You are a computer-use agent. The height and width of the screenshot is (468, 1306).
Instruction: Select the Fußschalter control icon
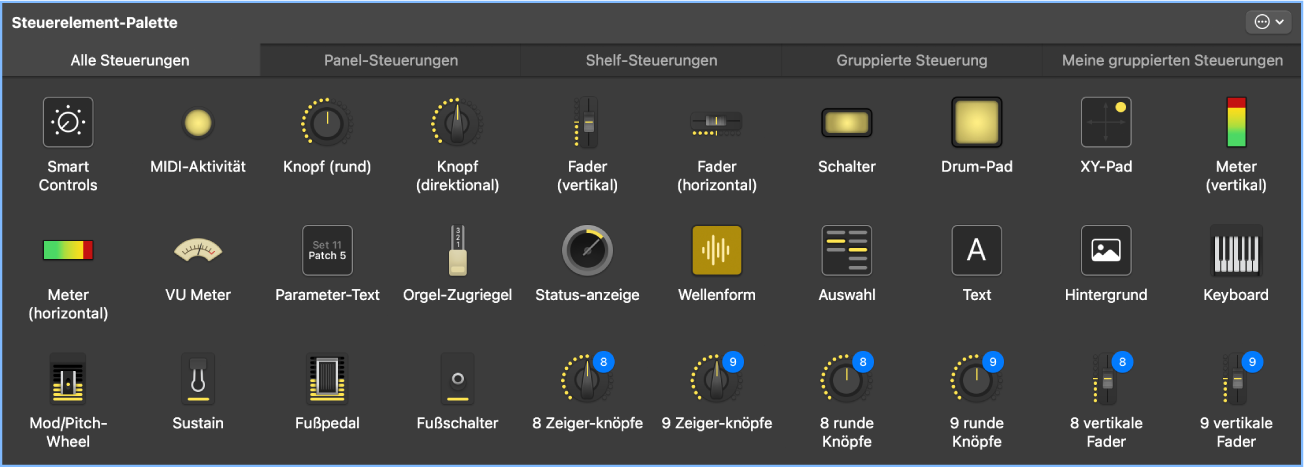457,379
